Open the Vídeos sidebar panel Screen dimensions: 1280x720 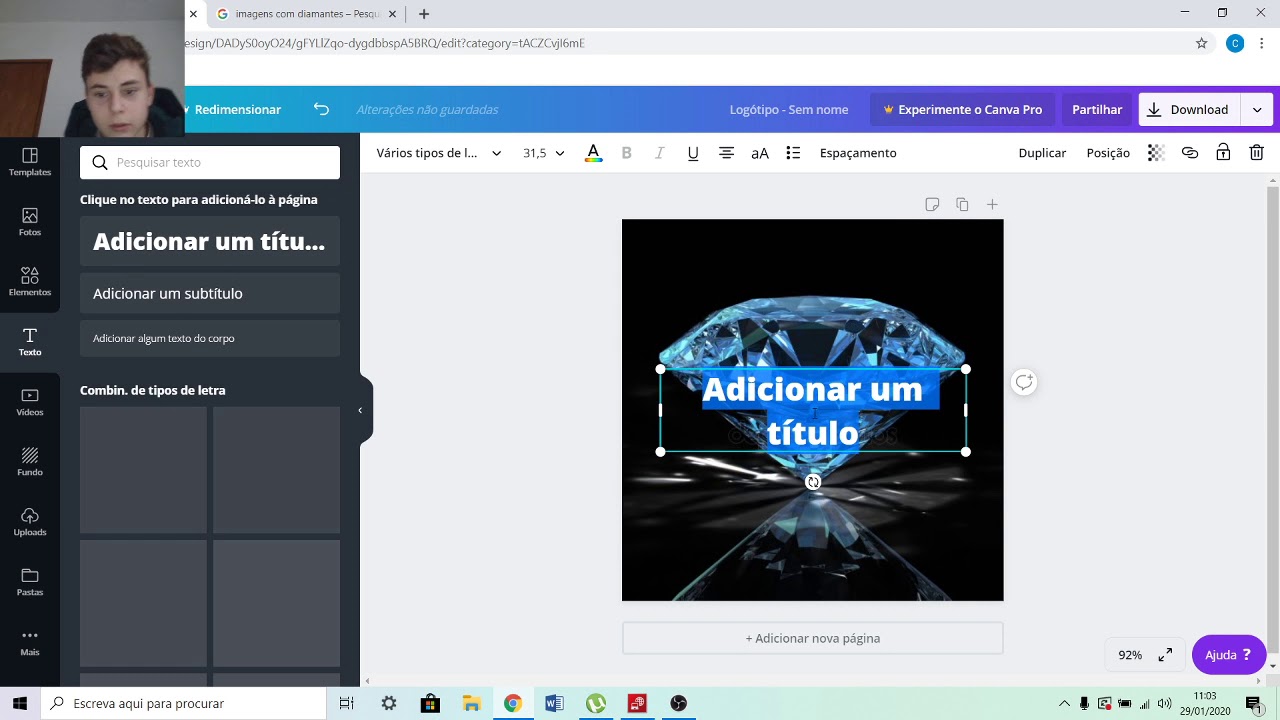30,402
